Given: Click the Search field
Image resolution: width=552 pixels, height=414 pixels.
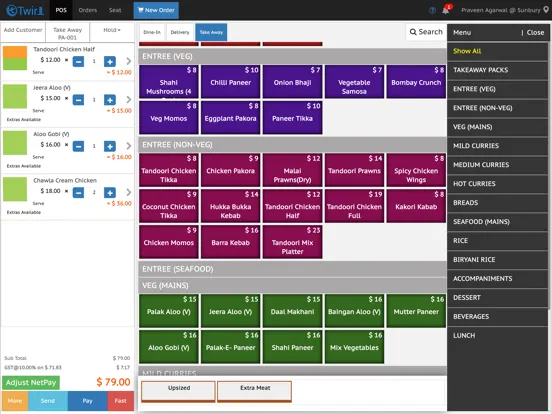Looking at the screenshot, I should pyautogui.click(x=426, y=32).
